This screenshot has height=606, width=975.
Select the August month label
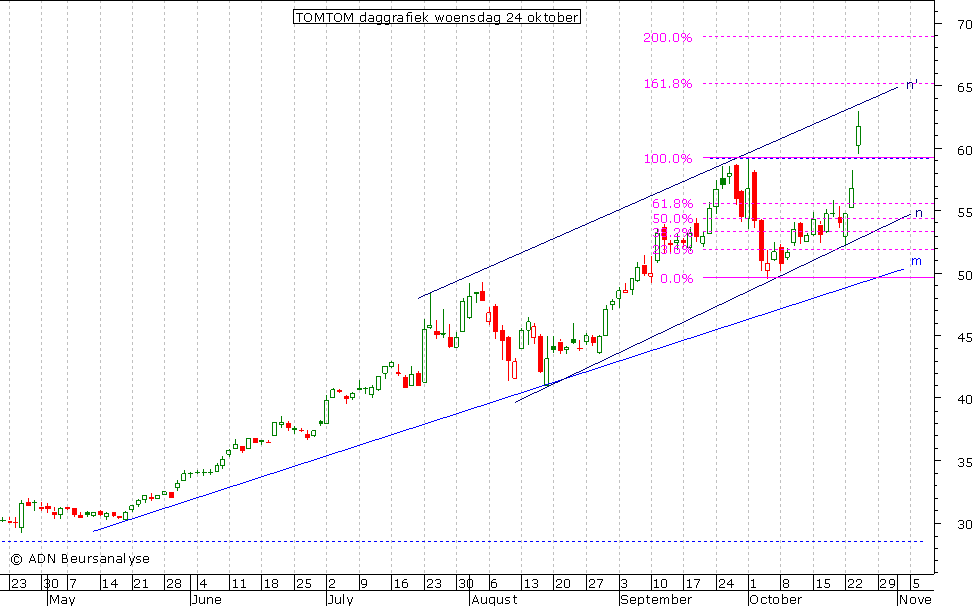(494, 599)
